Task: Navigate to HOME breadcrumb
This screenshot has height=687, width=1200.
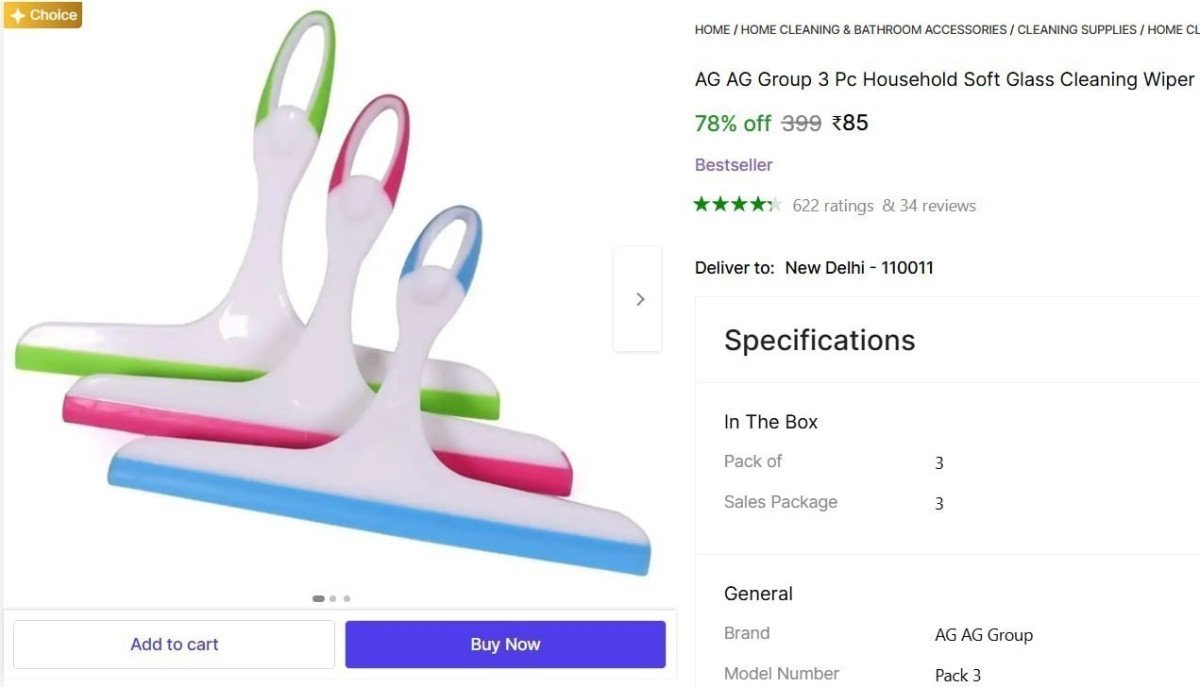Action: point(712,29)
